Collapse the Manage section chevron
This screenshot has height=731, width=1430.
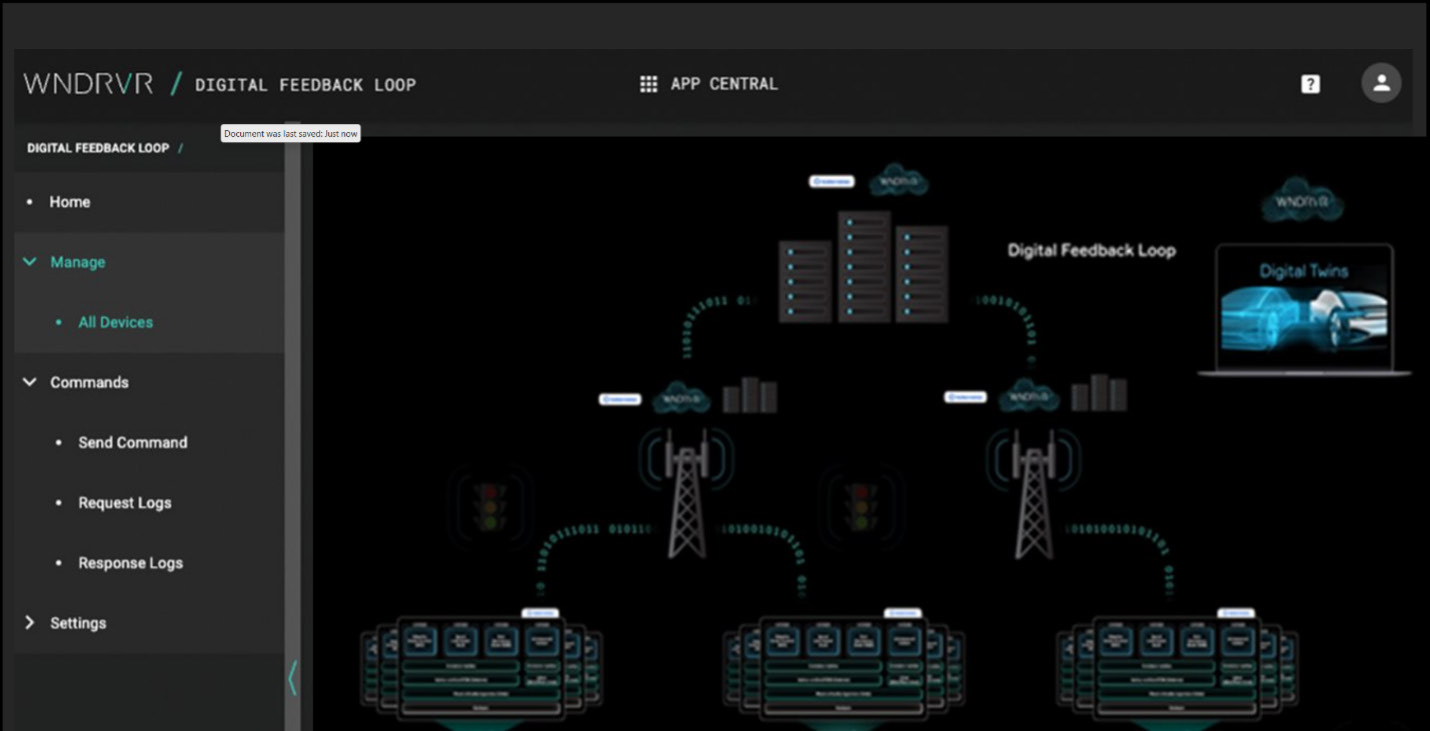(30, 262)
